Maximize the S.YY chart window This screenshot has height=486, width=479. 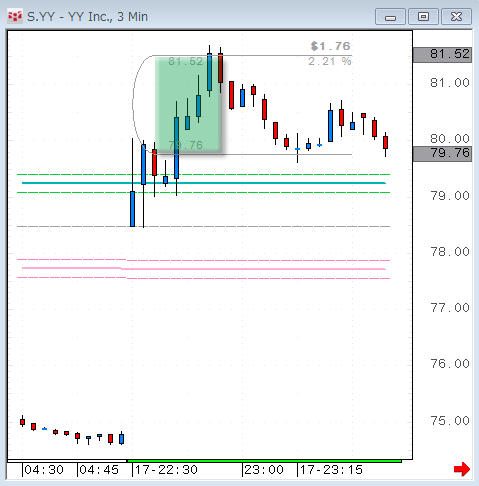(x=423, y=17)
